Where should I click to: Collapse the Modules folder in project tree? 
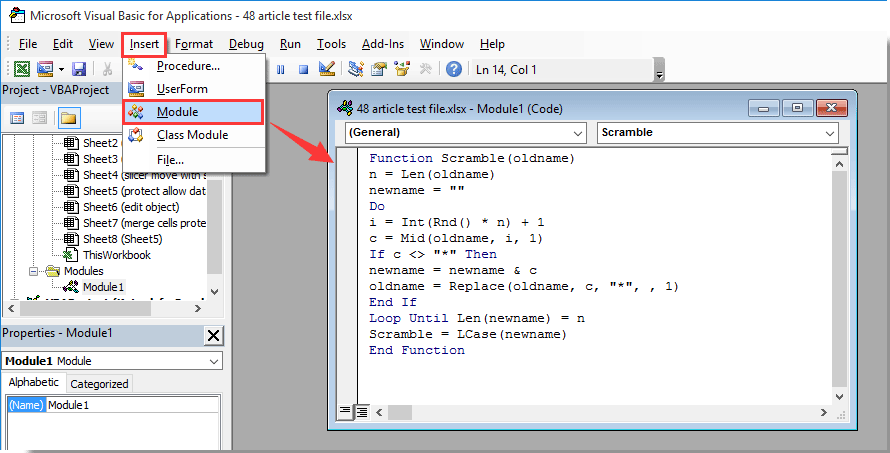click(35, 271)
